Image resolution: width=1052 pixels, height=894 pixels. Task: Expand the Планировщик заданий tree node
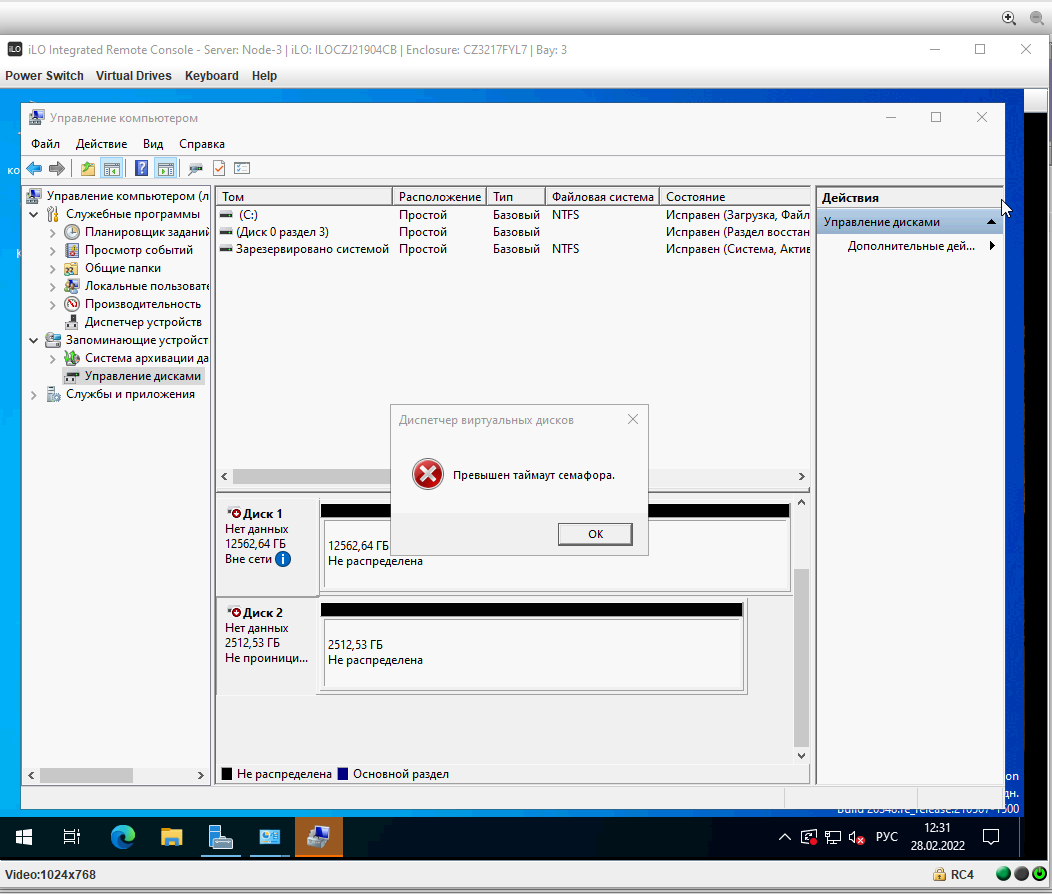(x=52, y=233)
